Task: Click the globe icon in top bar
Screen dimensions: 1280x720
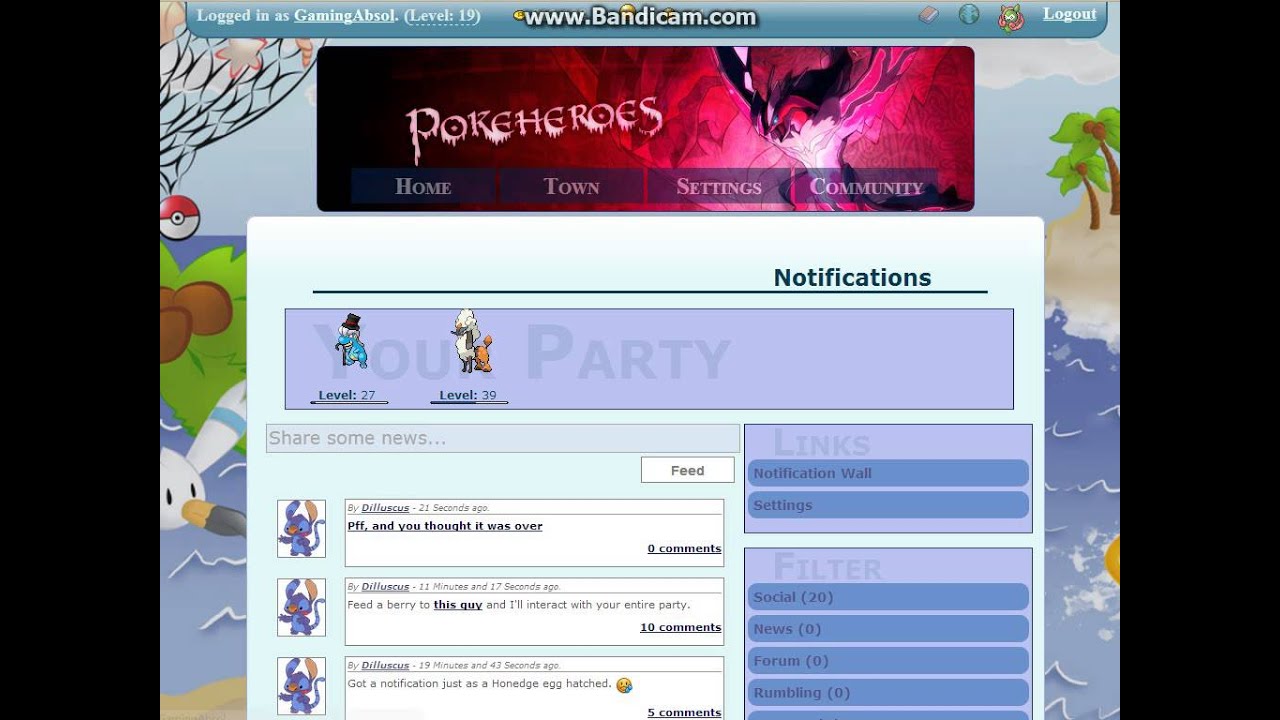Action: pyautogui.click(x=969, y=14)
